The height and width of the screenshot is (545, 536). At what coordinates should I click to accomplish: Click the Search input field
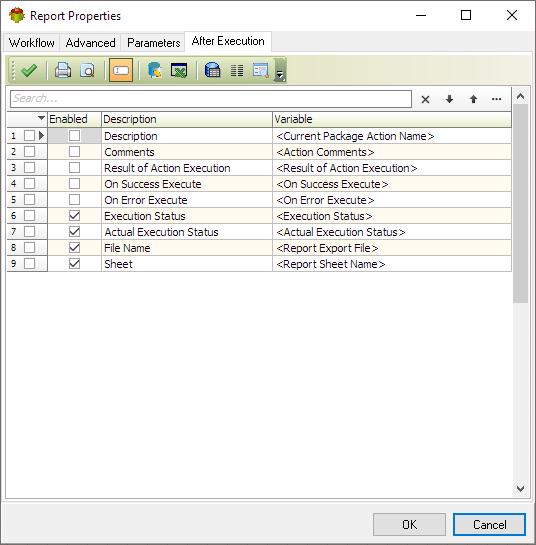click(x=211, y=99)
